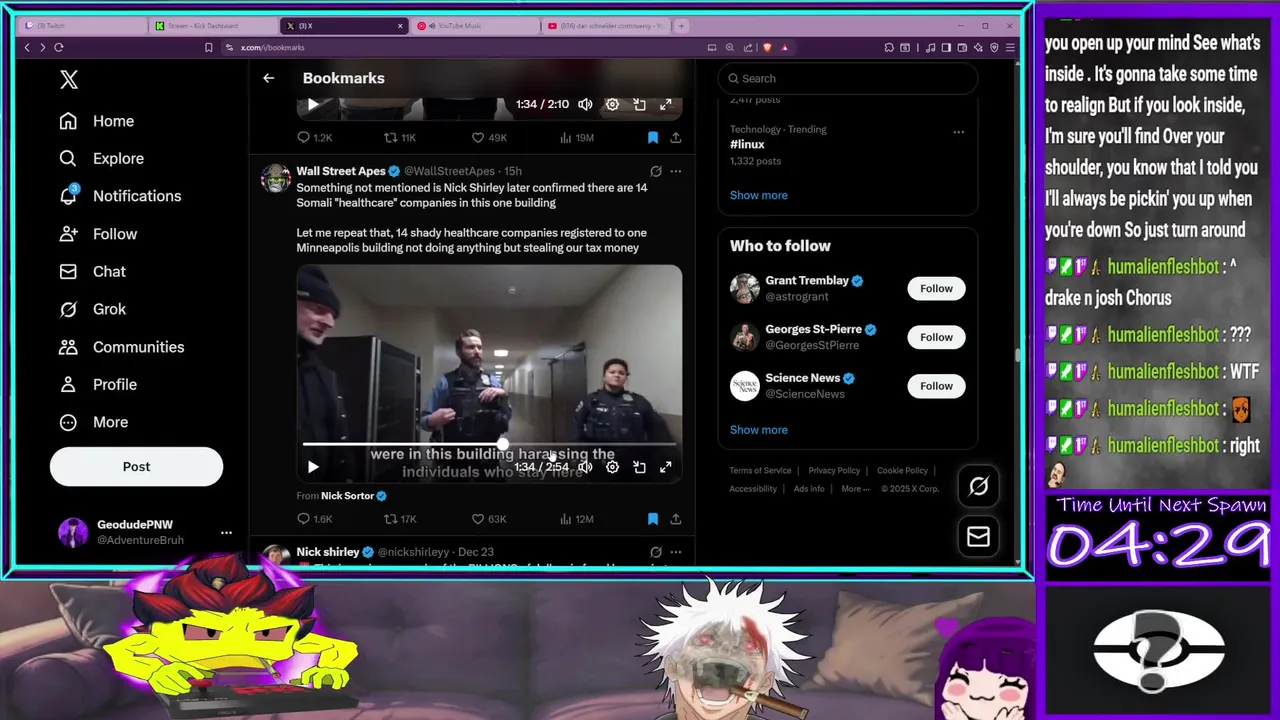View analytics on post with 12M views
This screenshot has height=720, width=1280.
[576, 519]
